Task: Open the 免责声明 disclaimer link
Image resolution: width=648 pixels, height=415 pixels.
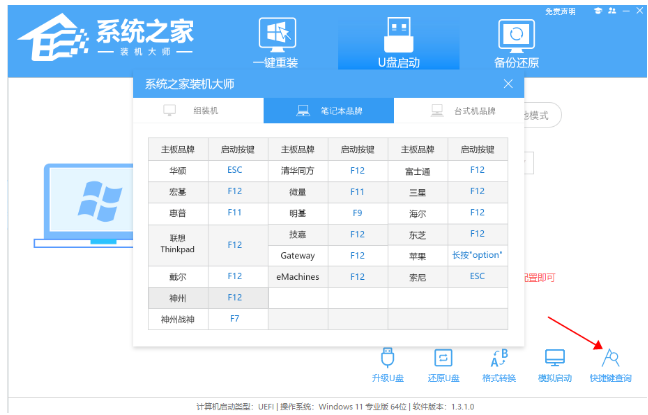Action: [x=560, y=11]
